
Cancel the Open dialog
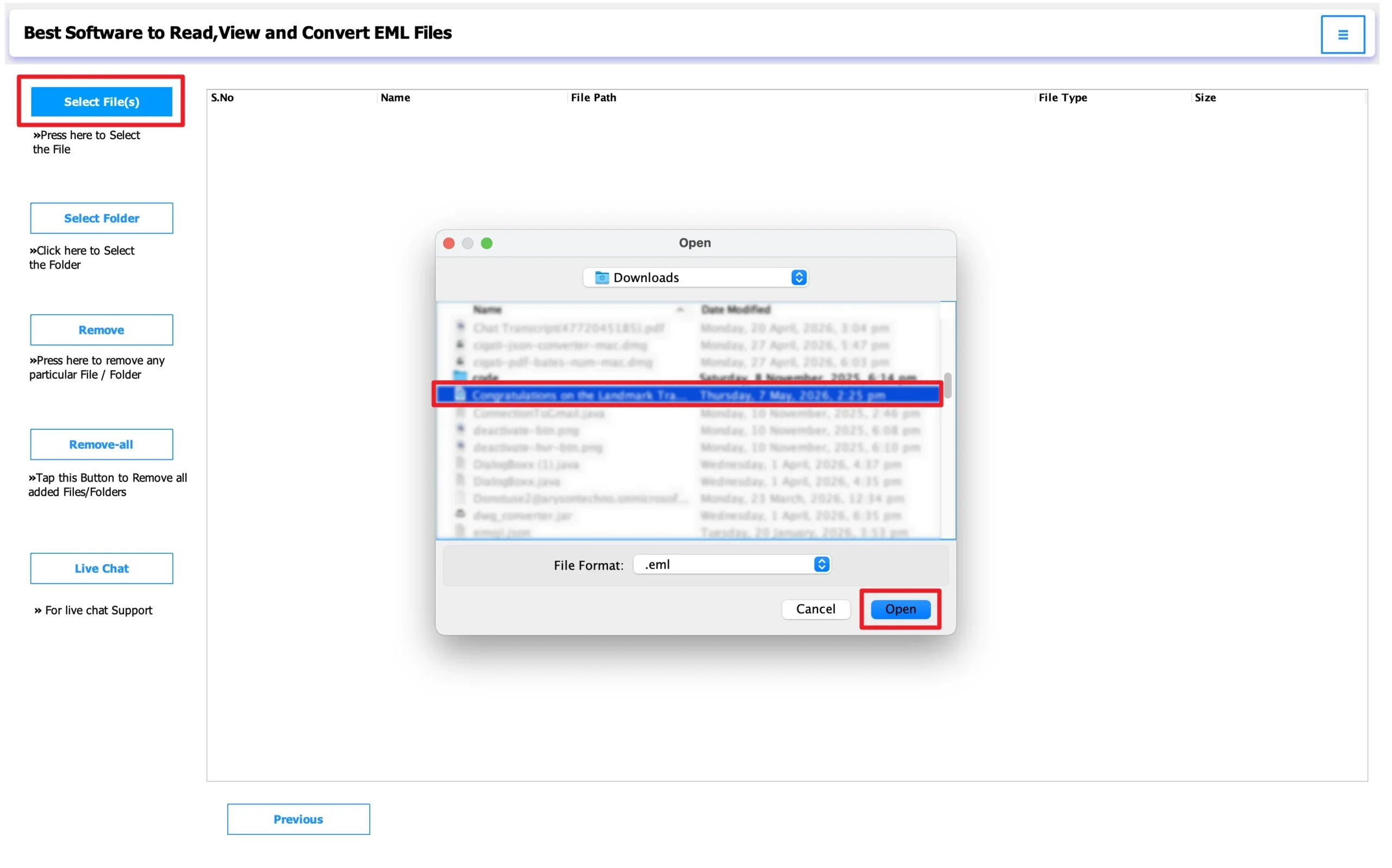point(816,609)
